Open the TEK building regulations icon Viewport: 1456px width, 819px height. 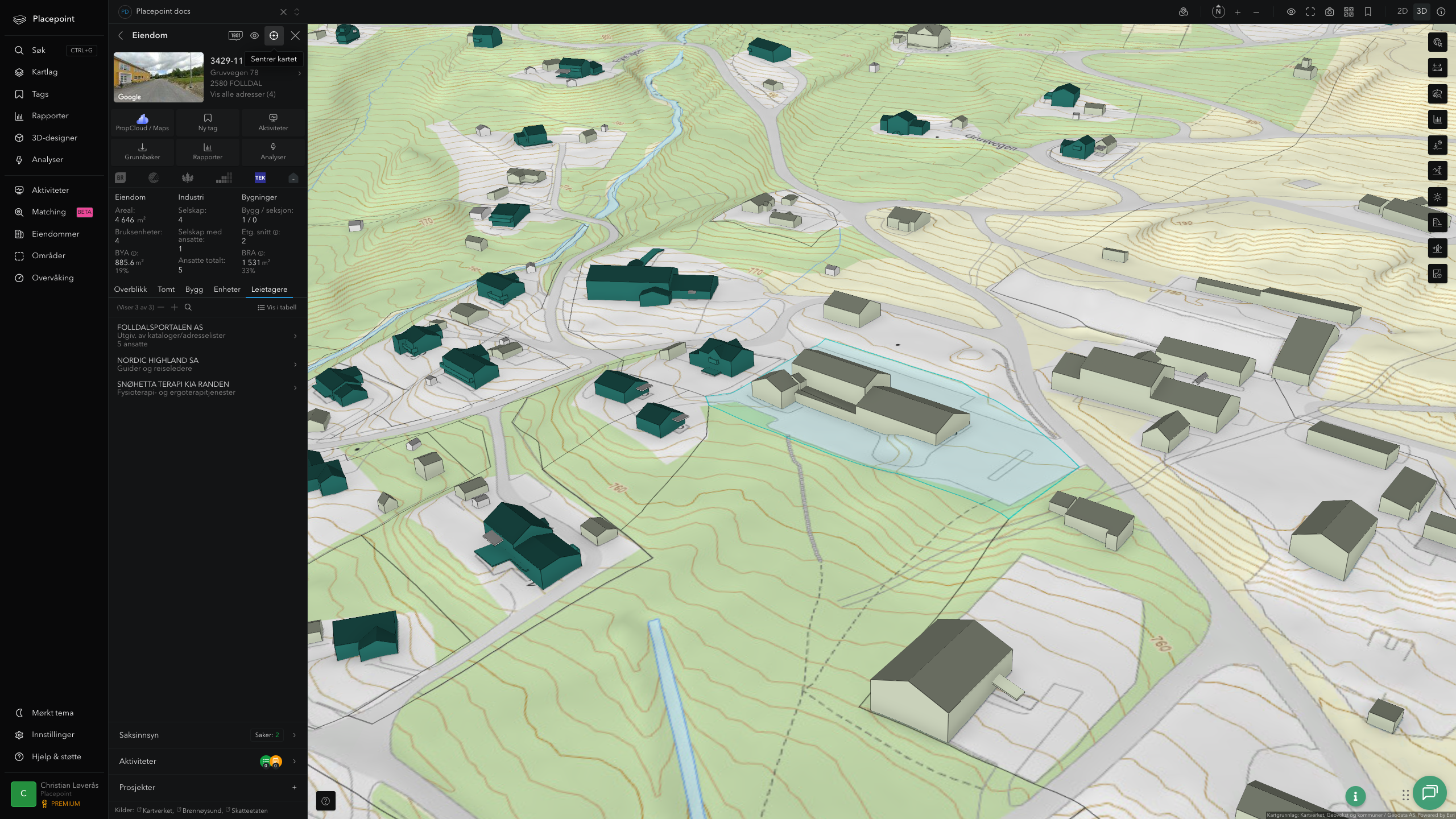click(260, 178)
